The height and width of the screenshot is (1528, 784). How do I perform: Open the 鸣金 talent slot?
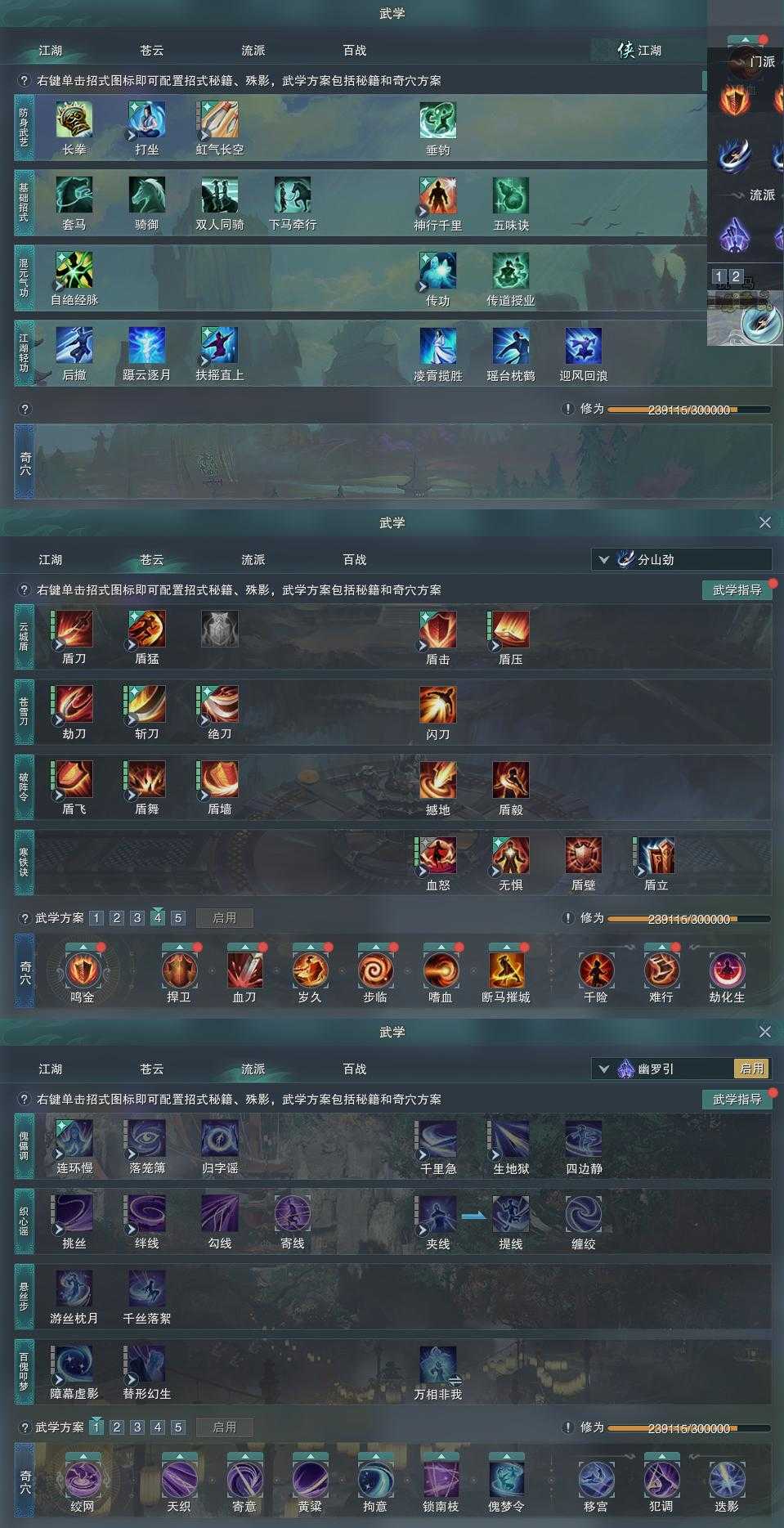point(83,970)
